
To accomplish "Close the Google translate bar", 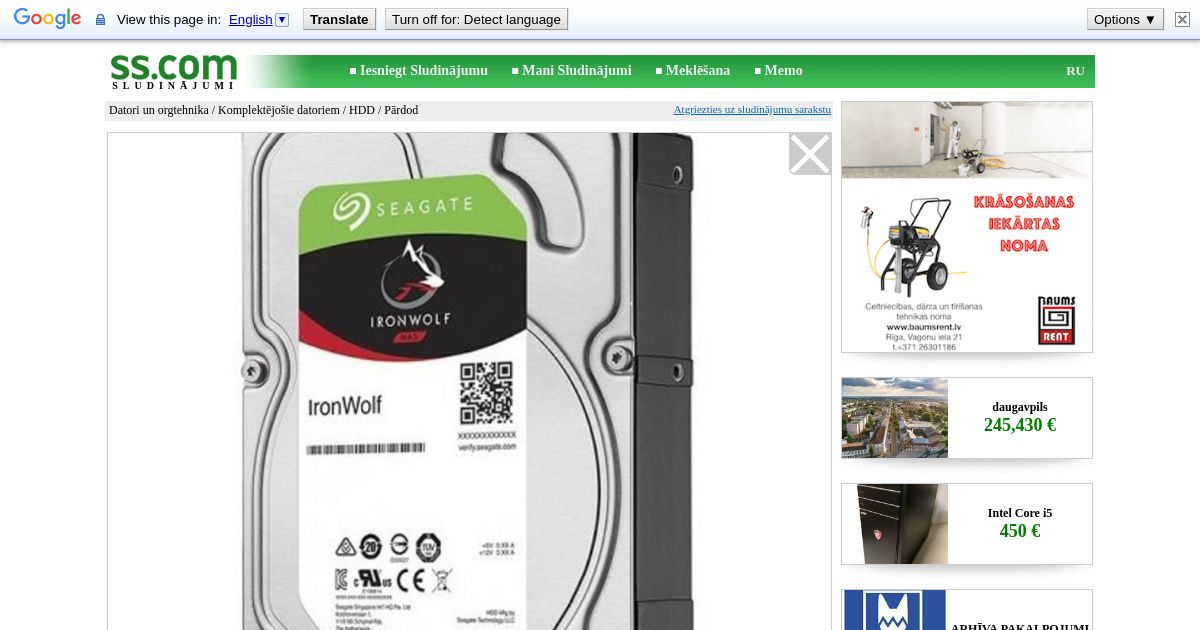I will point(1183,19).
